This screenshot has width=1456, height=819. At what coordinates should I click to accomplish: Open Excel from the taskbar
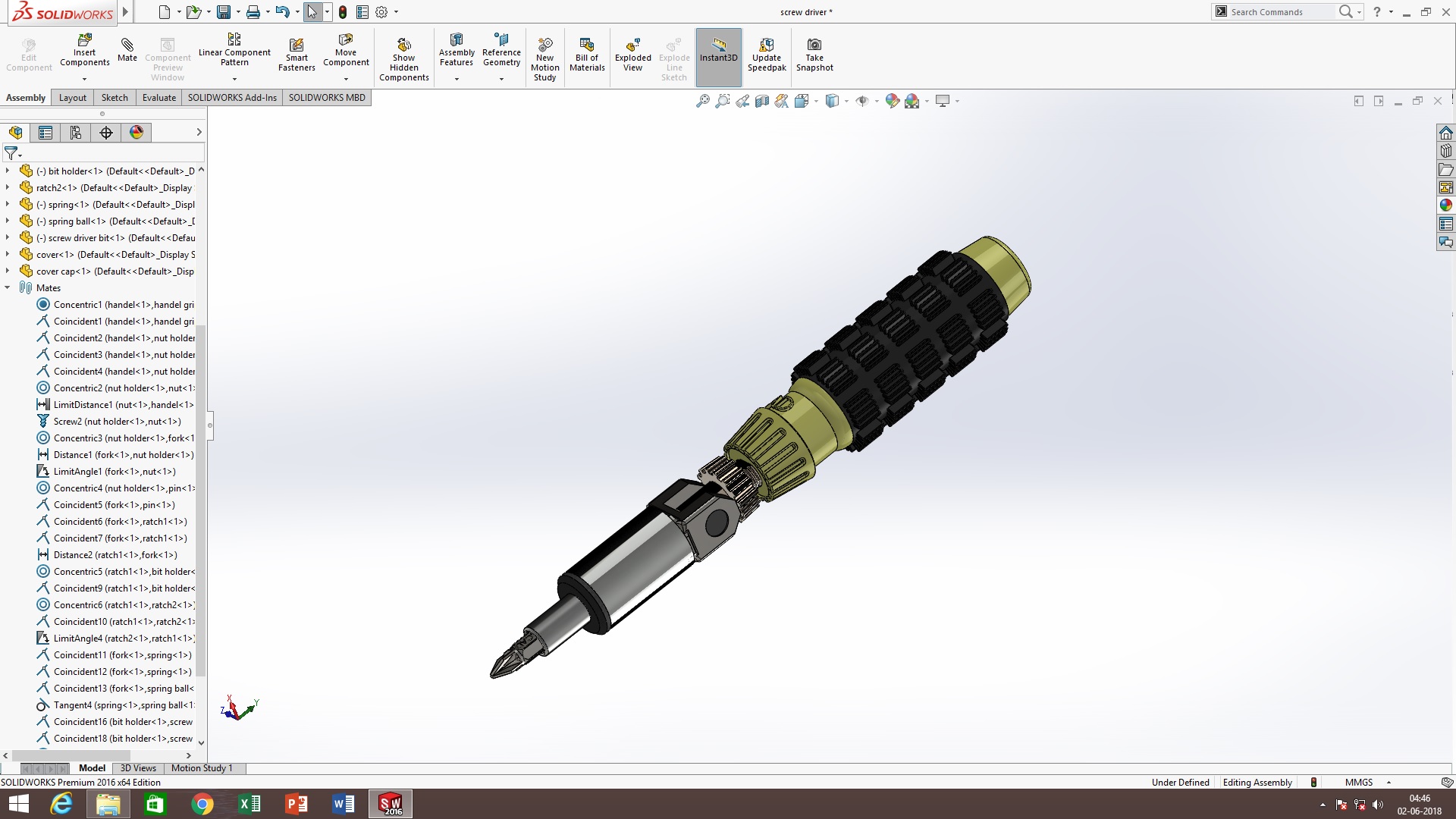249,804
